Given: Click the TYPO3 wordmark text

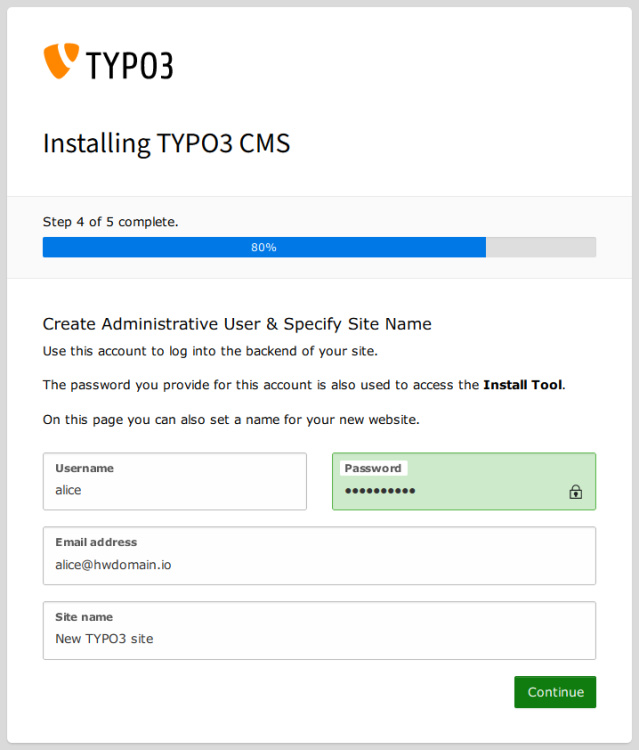Looking at the screenshot, I should 130,66.
